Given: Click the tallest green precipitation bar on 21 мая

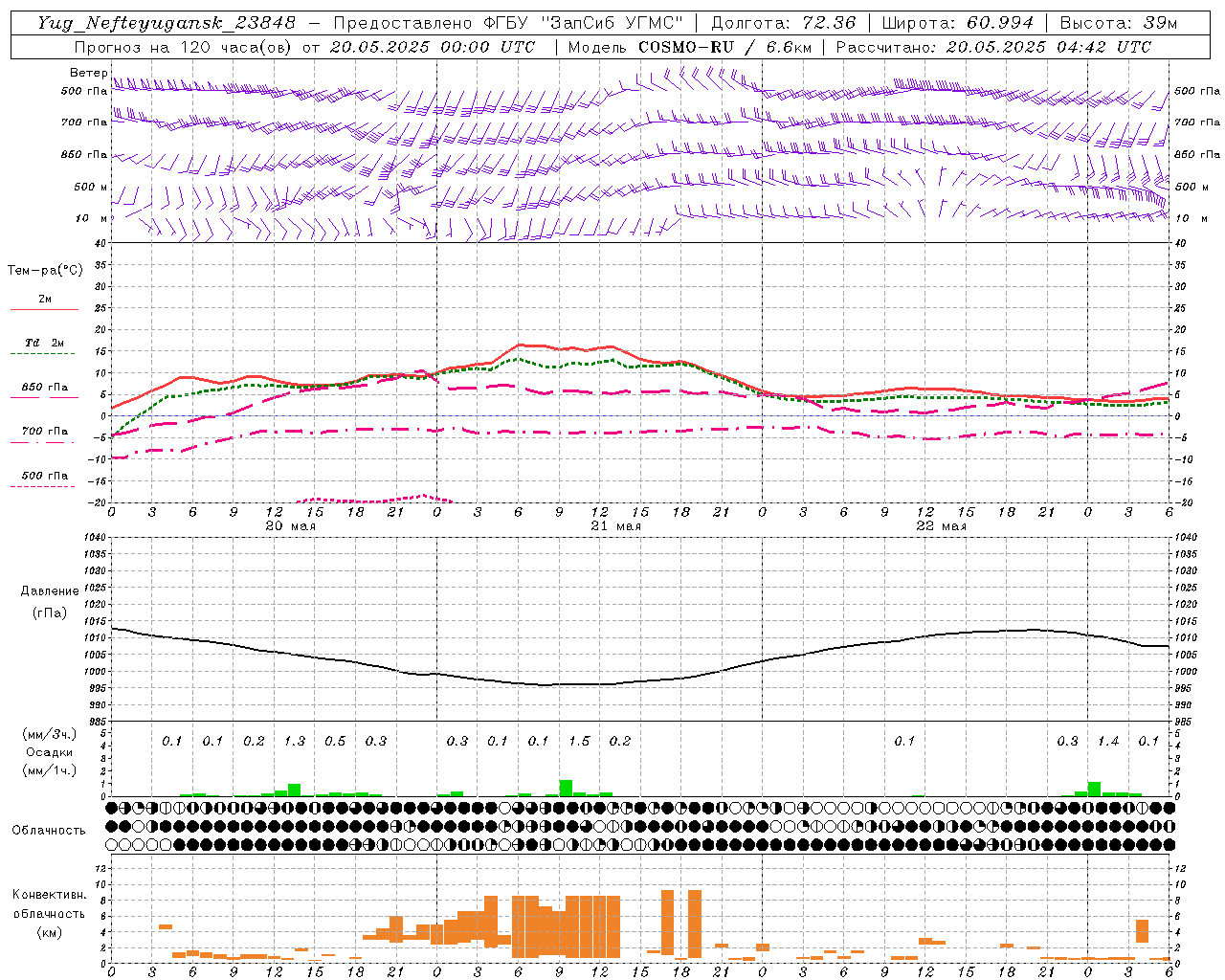Looking at the screenshot, I should tap(566, 788).
